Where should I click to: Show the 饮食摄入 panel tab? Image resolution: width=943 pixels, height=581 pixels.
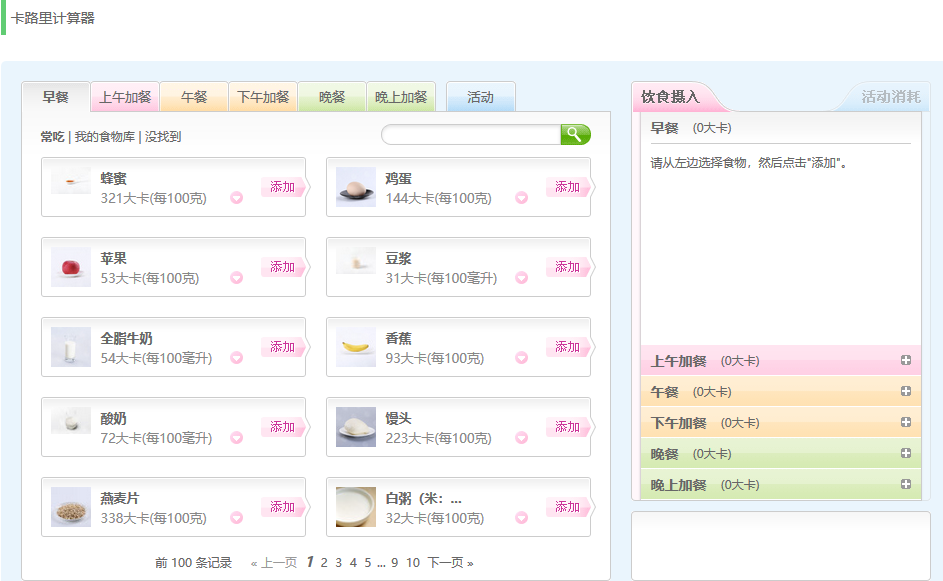coord(671,97)
